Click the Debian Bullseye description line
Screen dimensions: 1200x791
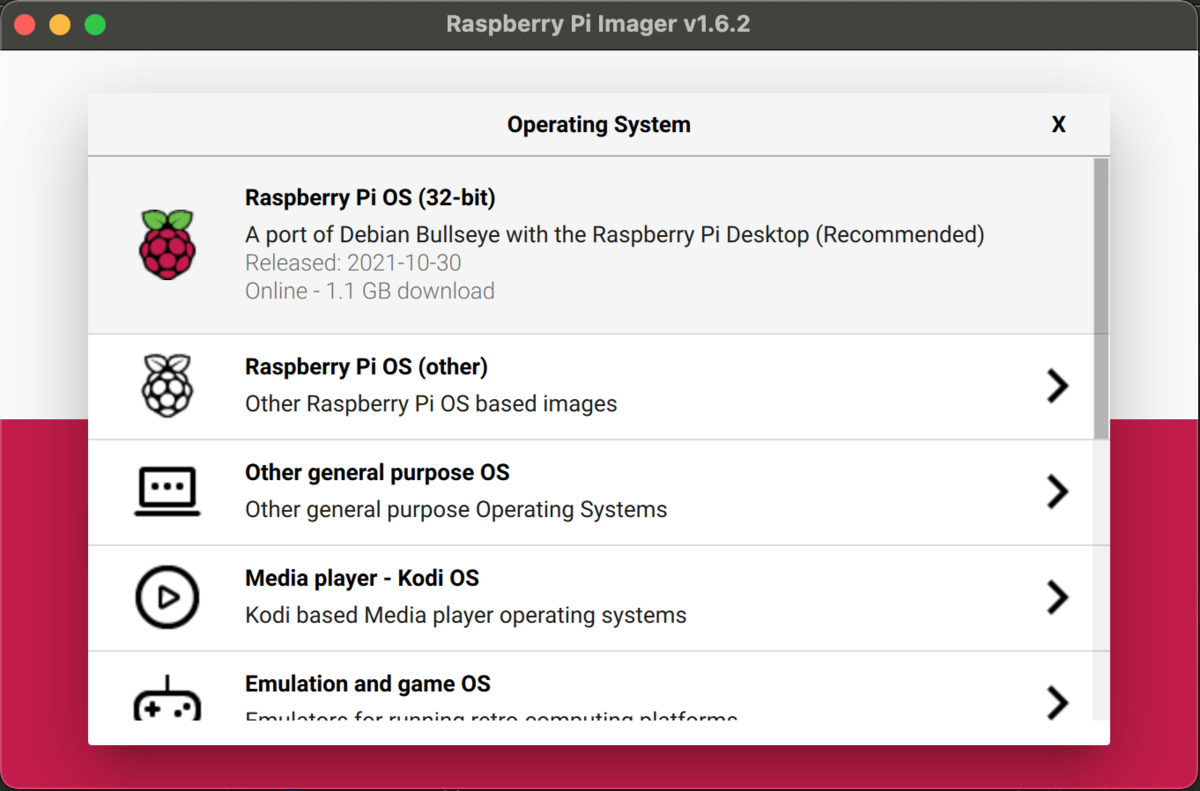click(x=615, y=235)
